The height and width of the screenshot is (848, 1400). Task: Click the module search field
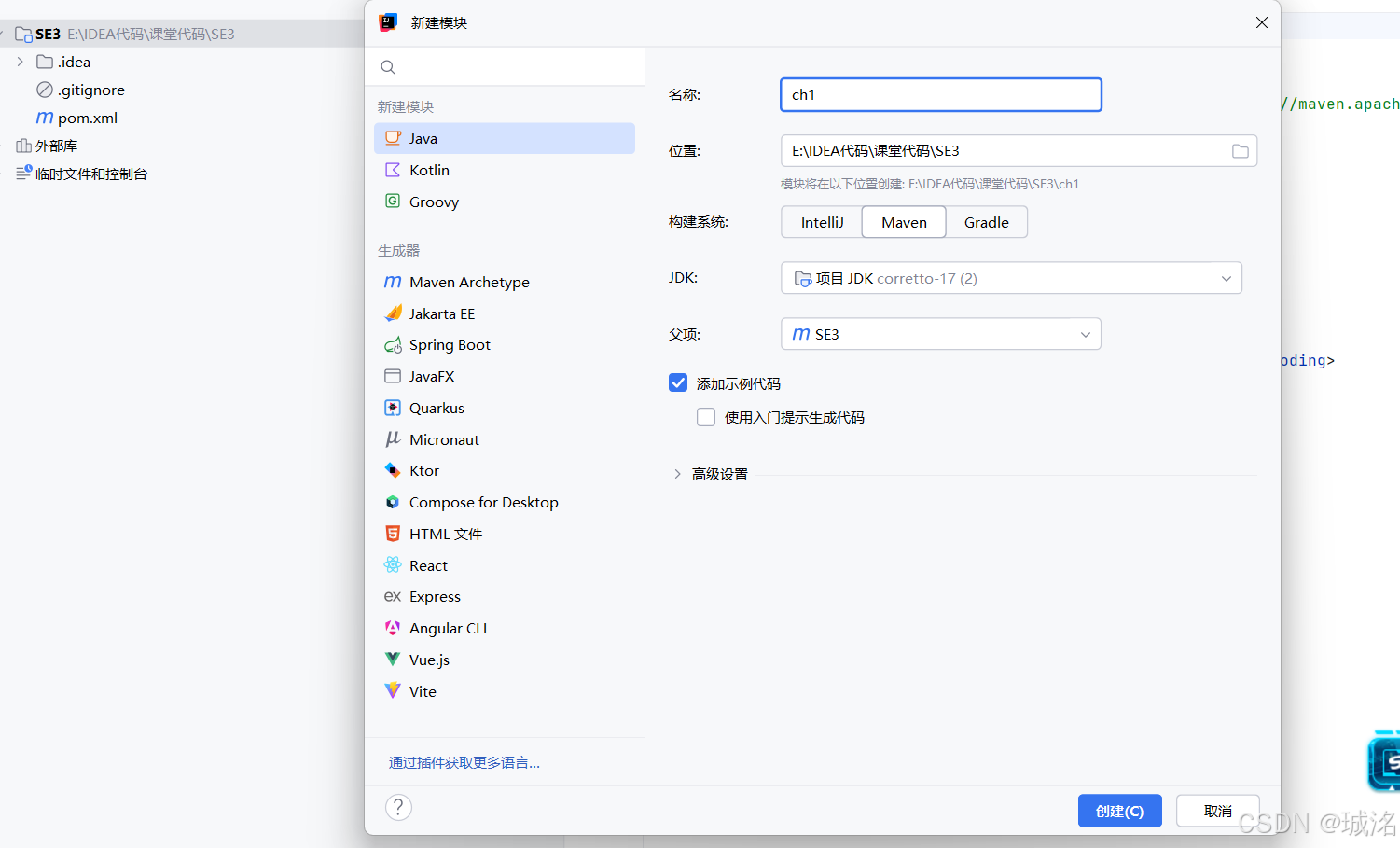click(x=505, y=67)
